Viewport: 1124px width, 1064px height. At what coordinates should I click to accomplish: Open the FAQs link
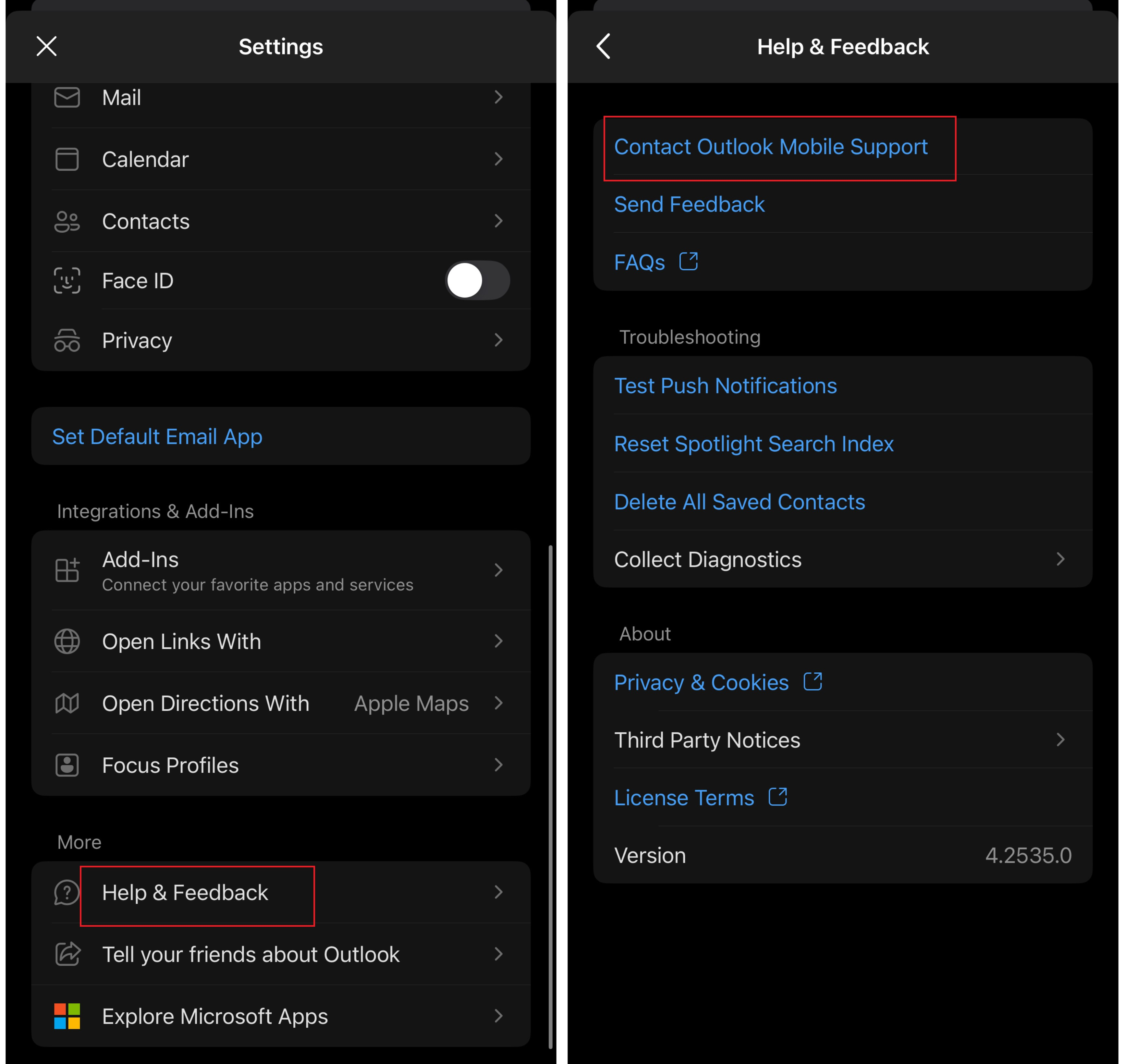pyautogui.click(x=843, y=262)
